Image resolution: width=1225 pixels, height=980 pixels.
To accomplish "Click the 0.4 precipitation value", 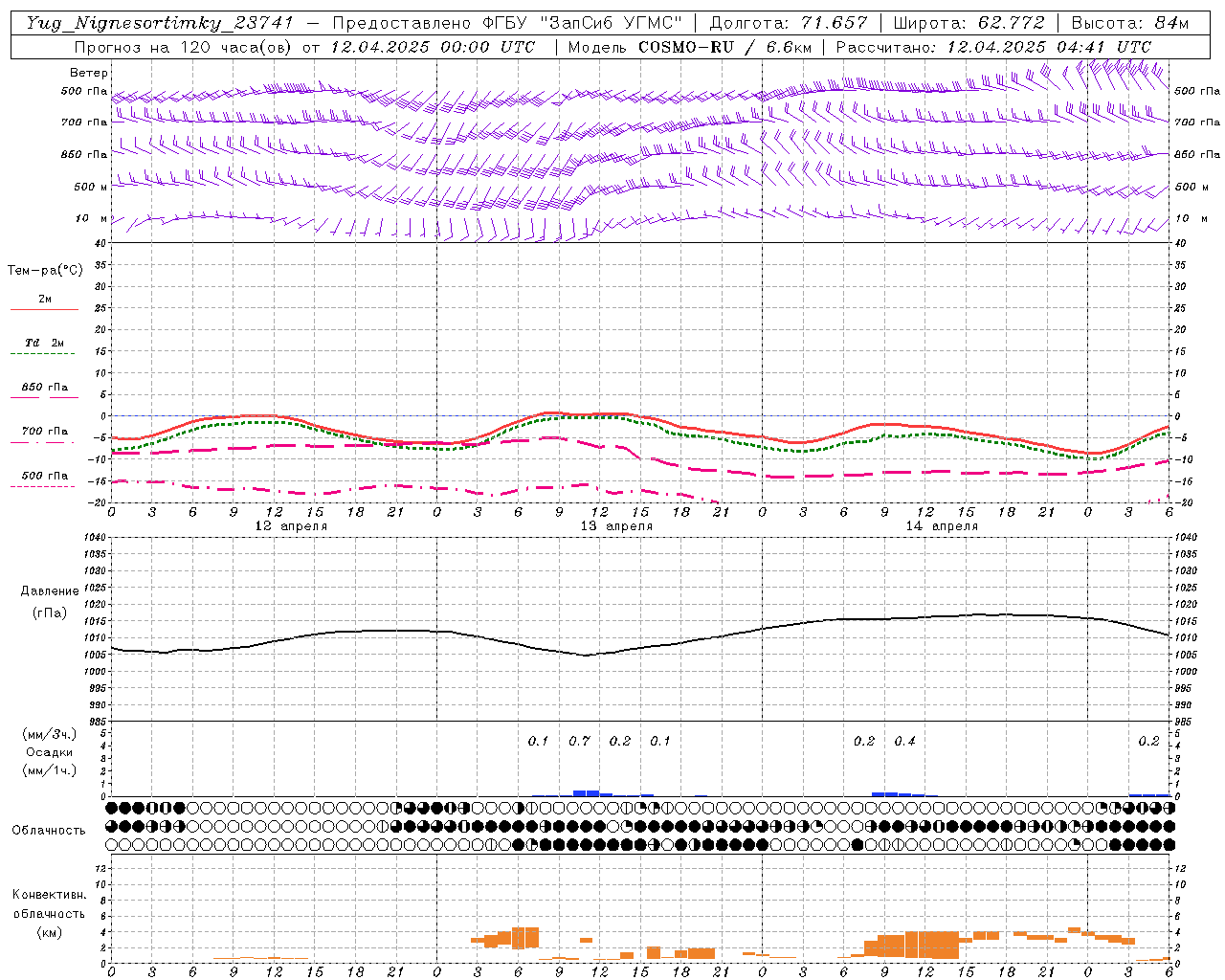I will coord(904,741).
